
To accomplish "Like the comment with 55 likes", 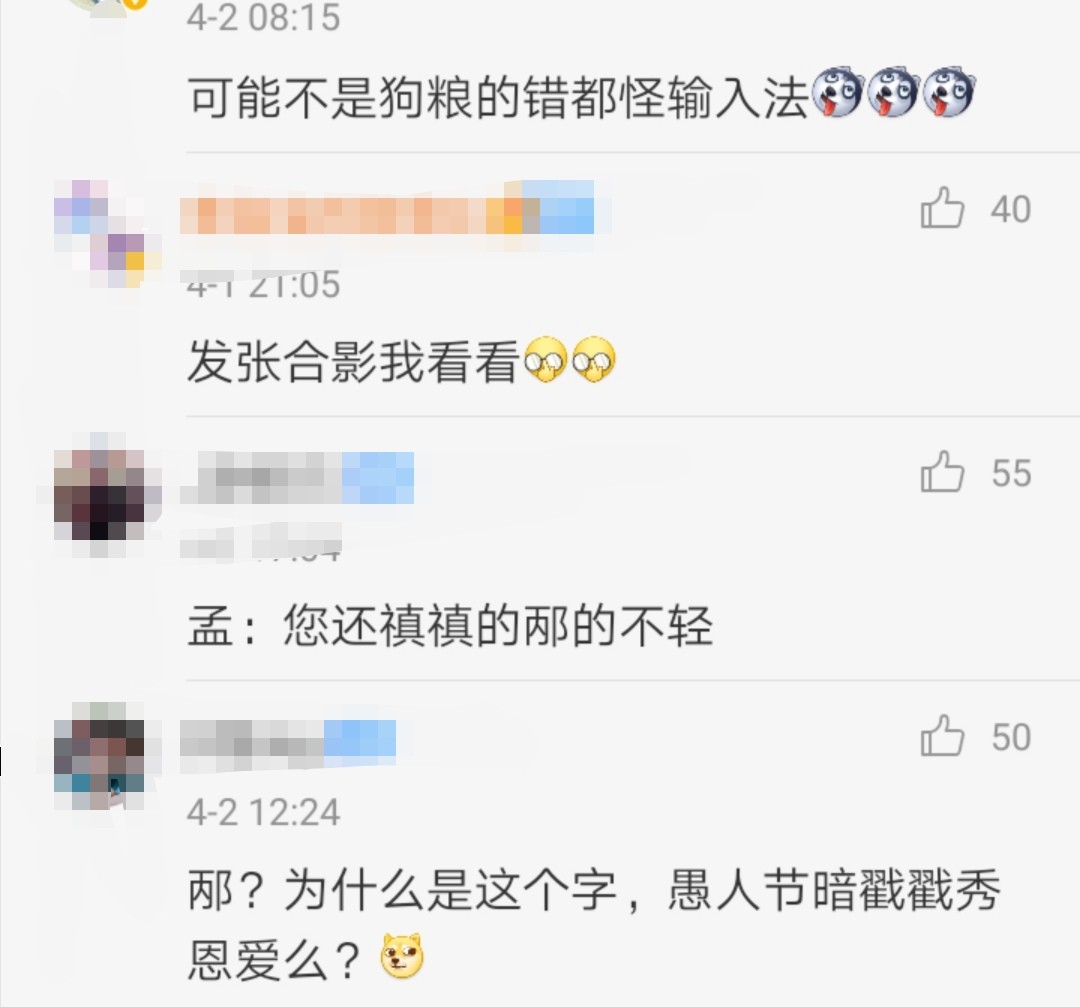I will coord(942,472).
